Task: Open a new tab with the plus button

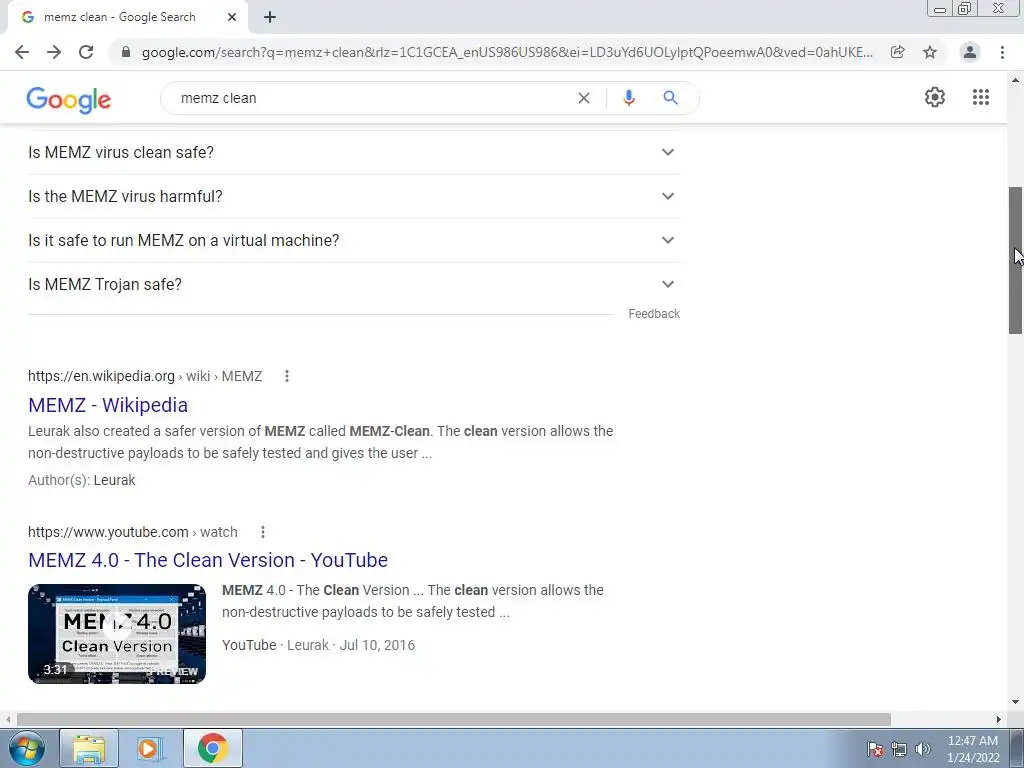Action: point(270,17)
